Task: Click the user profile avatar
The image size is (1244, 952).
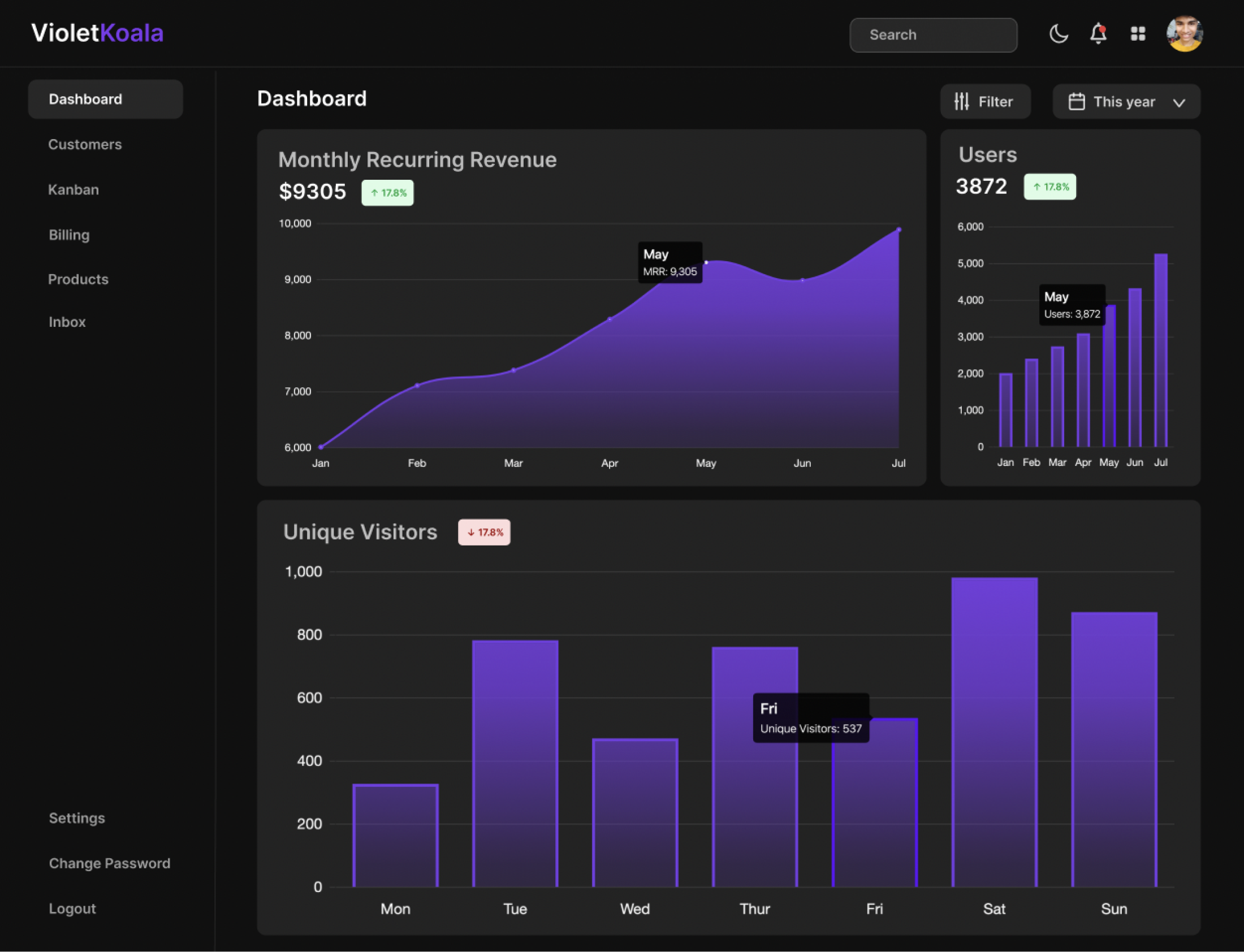Action: tap(1184, 34)
